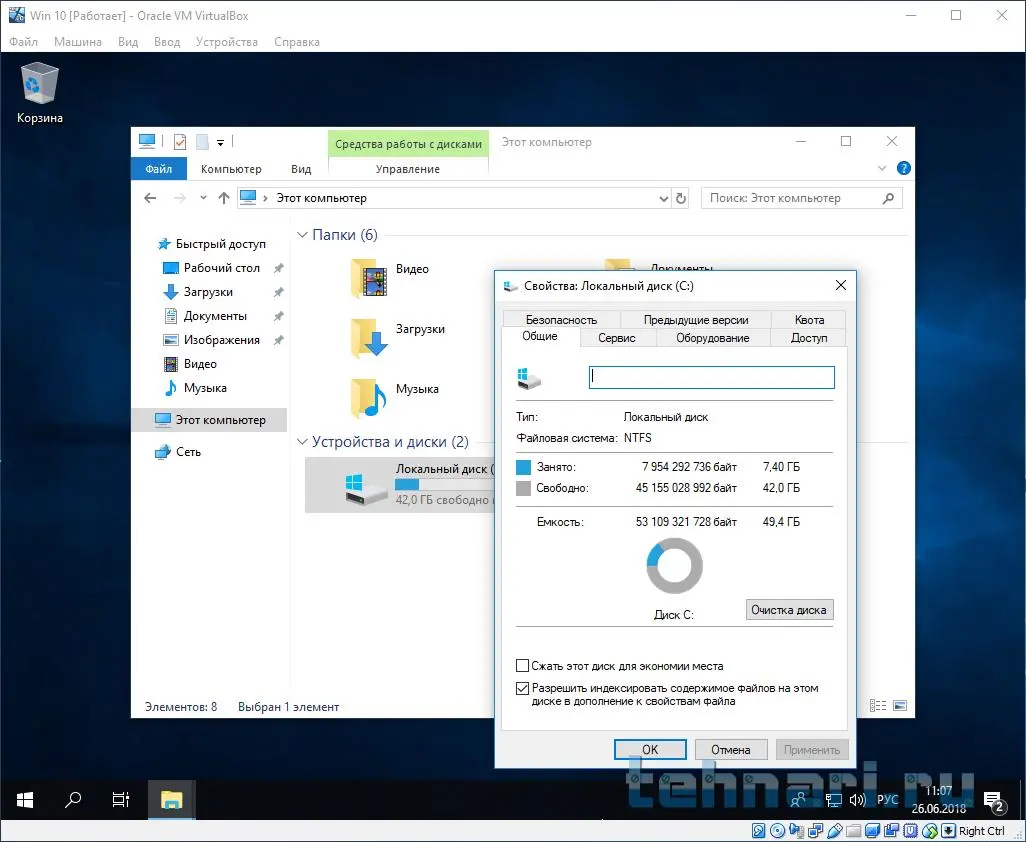Go up one folder level arrow
1026x842 pixels.
(224, 198)
